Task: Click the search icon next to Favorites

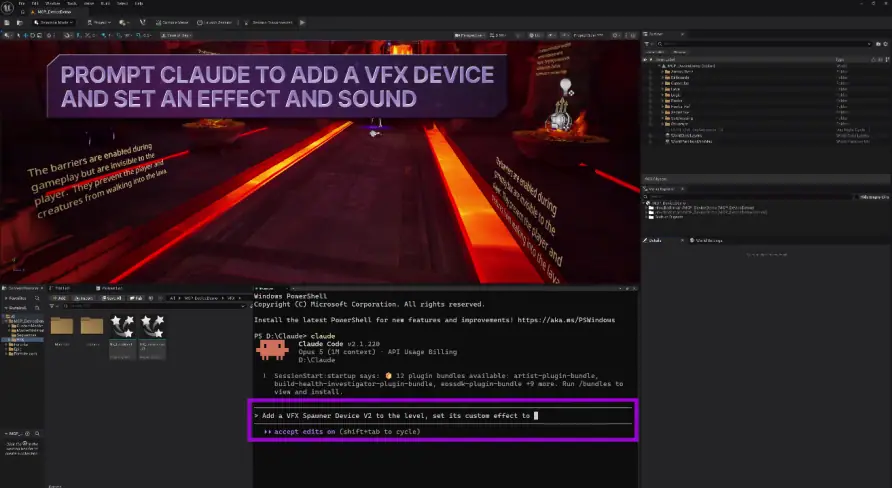Action: pyautogui.click(x=37, y=298)
